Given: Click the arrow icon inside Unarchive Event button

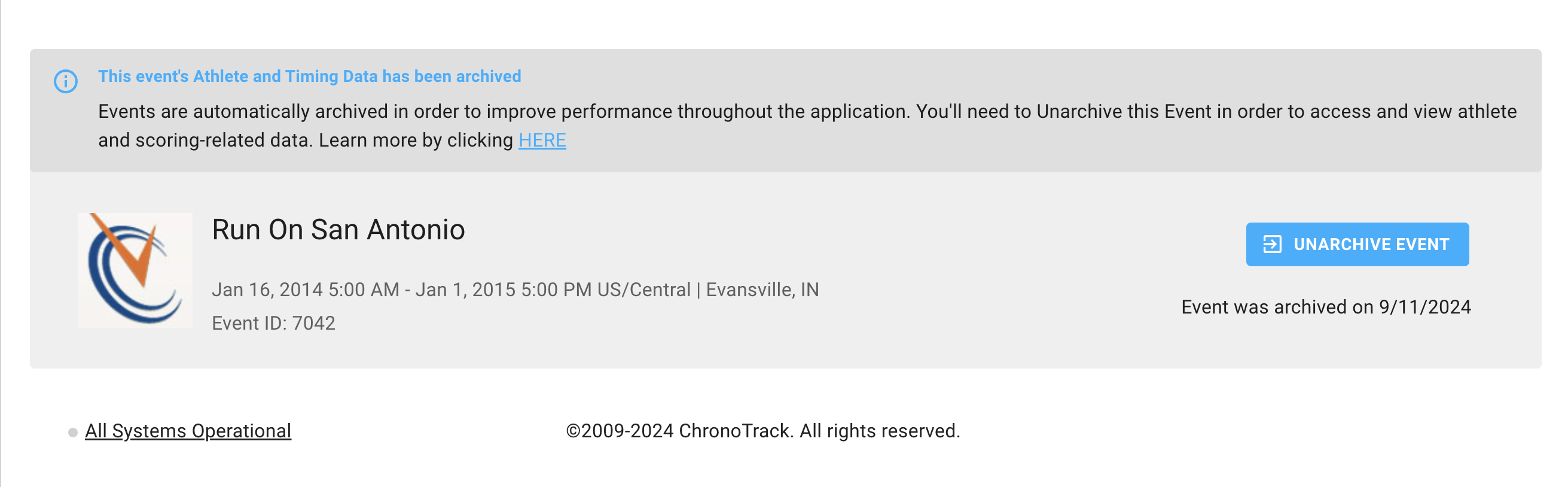Looking at the screenshot, I should pos(1272,244).
